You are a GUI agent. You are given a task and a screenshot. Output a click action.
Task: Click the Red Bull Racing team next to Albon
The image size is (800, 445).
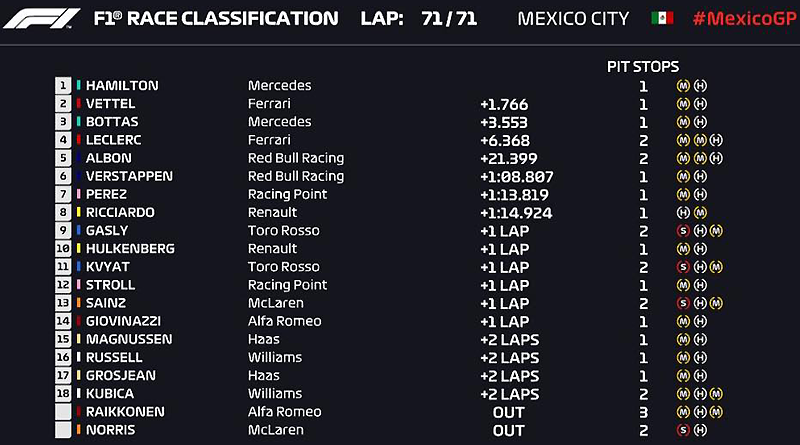[x=296, y=158]
